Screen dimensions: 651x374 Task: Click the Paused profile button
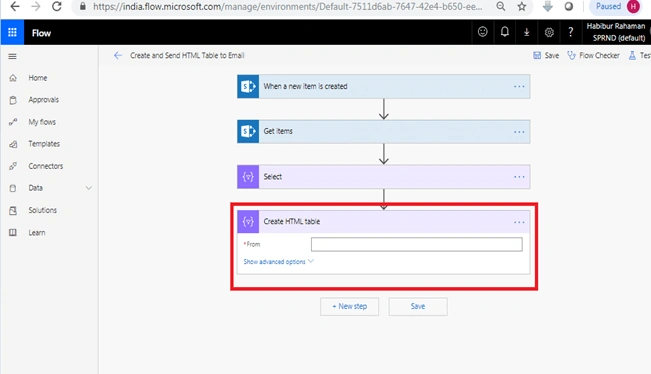click(616, 6)
